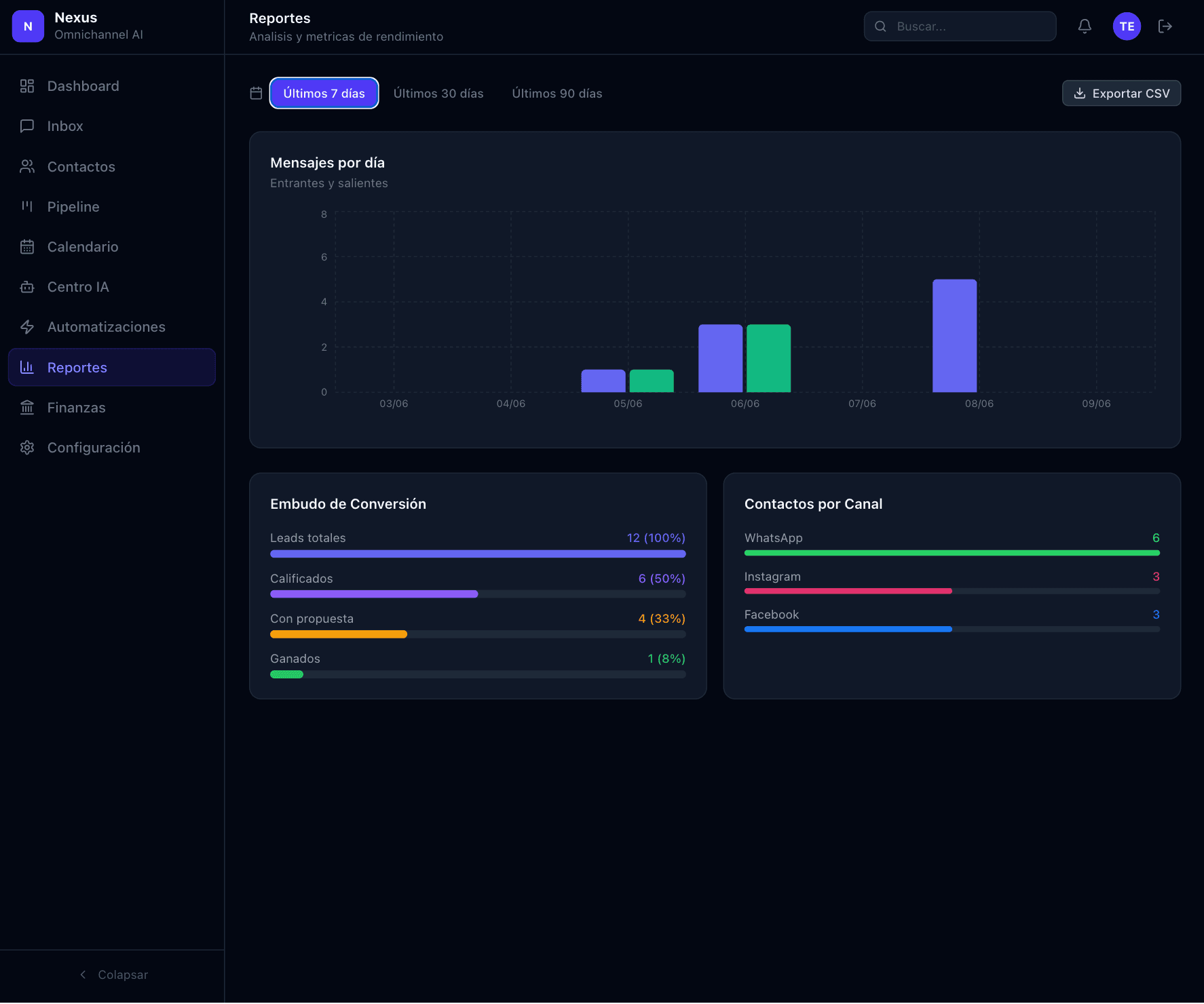Select the Reportes menu label
This screenshot has height=1004, width=1204.
click(x=77, y=368)
